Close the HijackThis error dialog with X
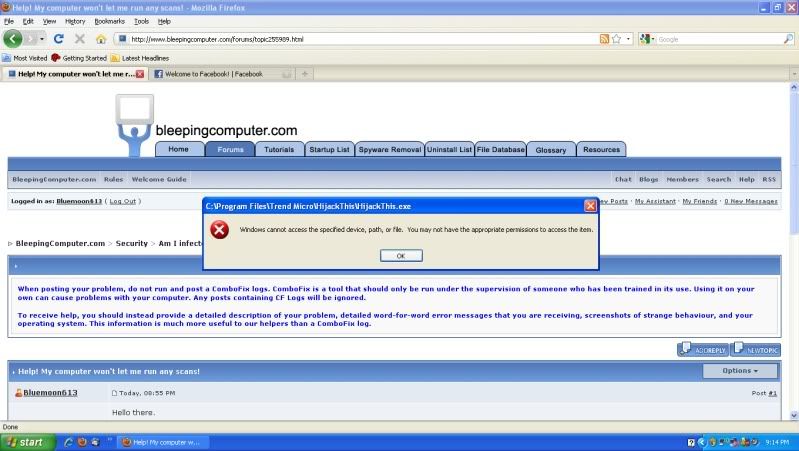This screenshot has height=451, width=799. click(590, 205)
